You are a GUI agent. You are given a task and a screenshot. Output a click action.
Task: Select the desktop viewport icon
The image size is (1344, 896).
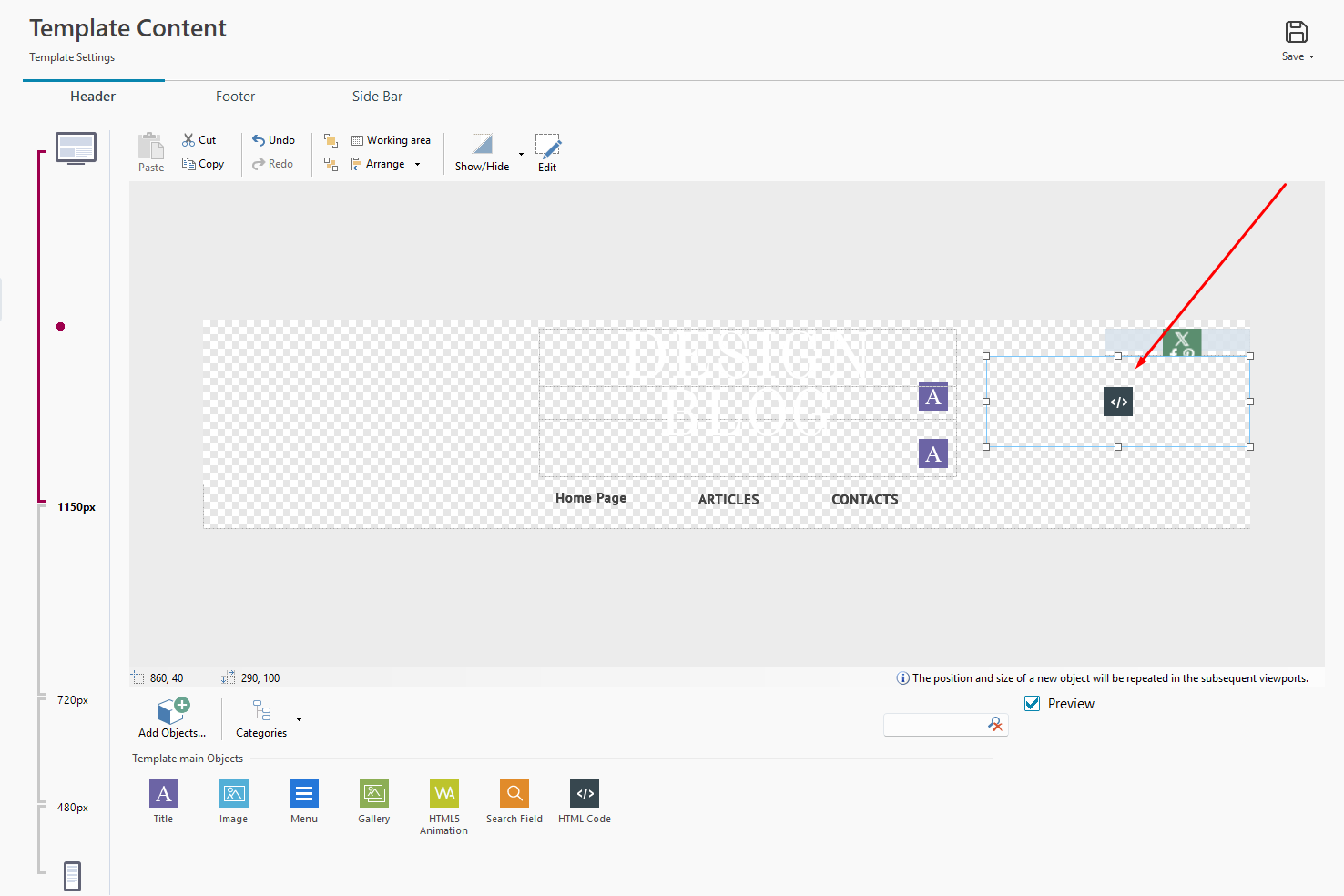pos(76,148)
